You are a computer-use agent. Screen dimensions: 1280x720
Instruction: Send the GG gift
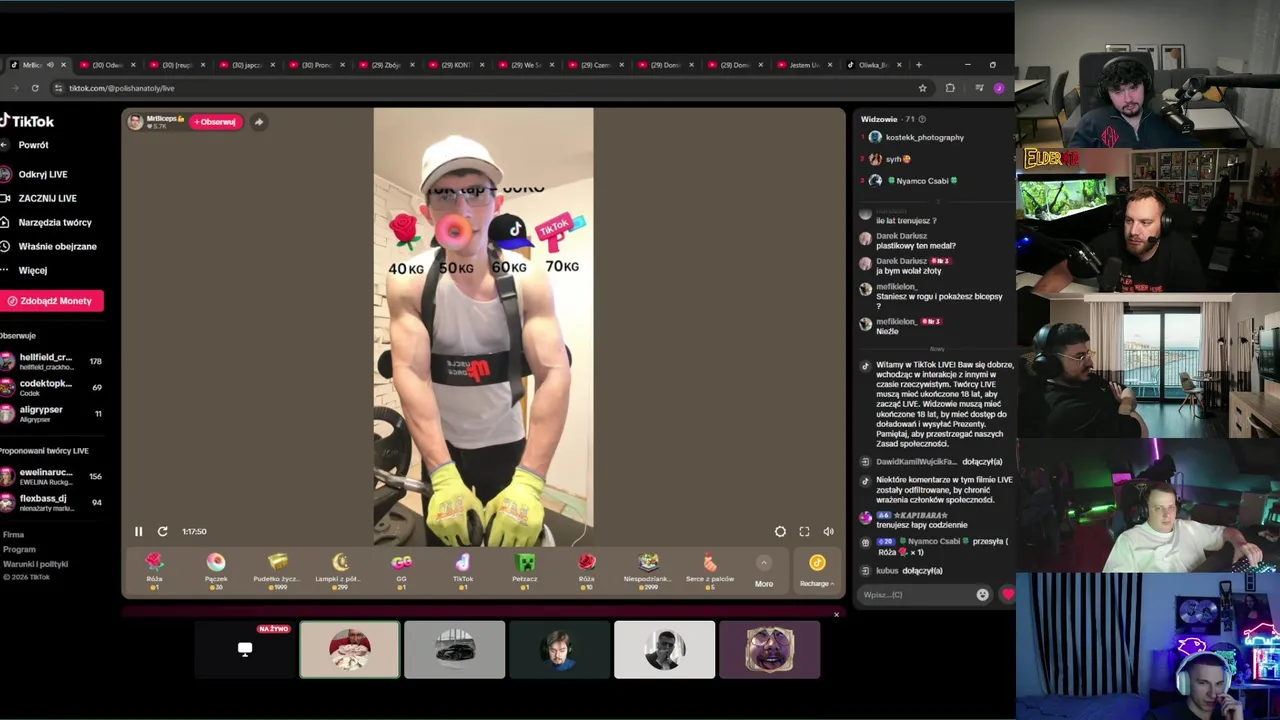coord(401,570)
